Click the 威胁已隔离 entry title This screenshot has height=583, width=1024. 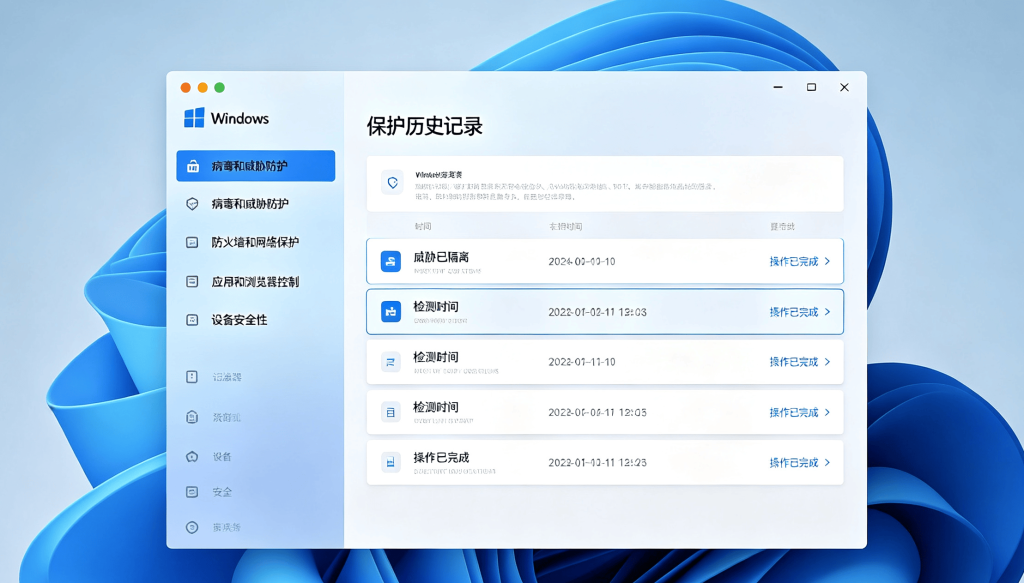click(x=441, y=257)
